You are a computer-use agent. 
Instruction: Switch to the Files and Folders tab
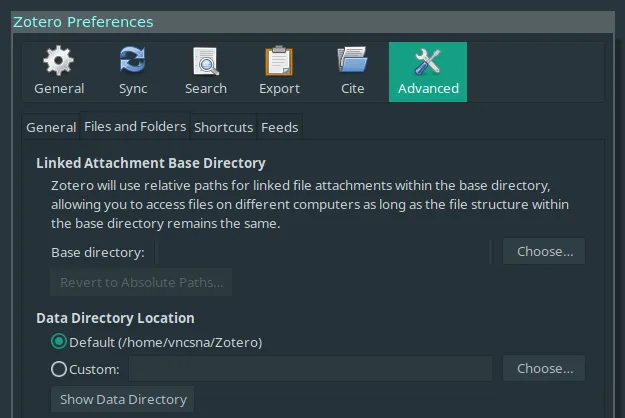click(135, 126)
